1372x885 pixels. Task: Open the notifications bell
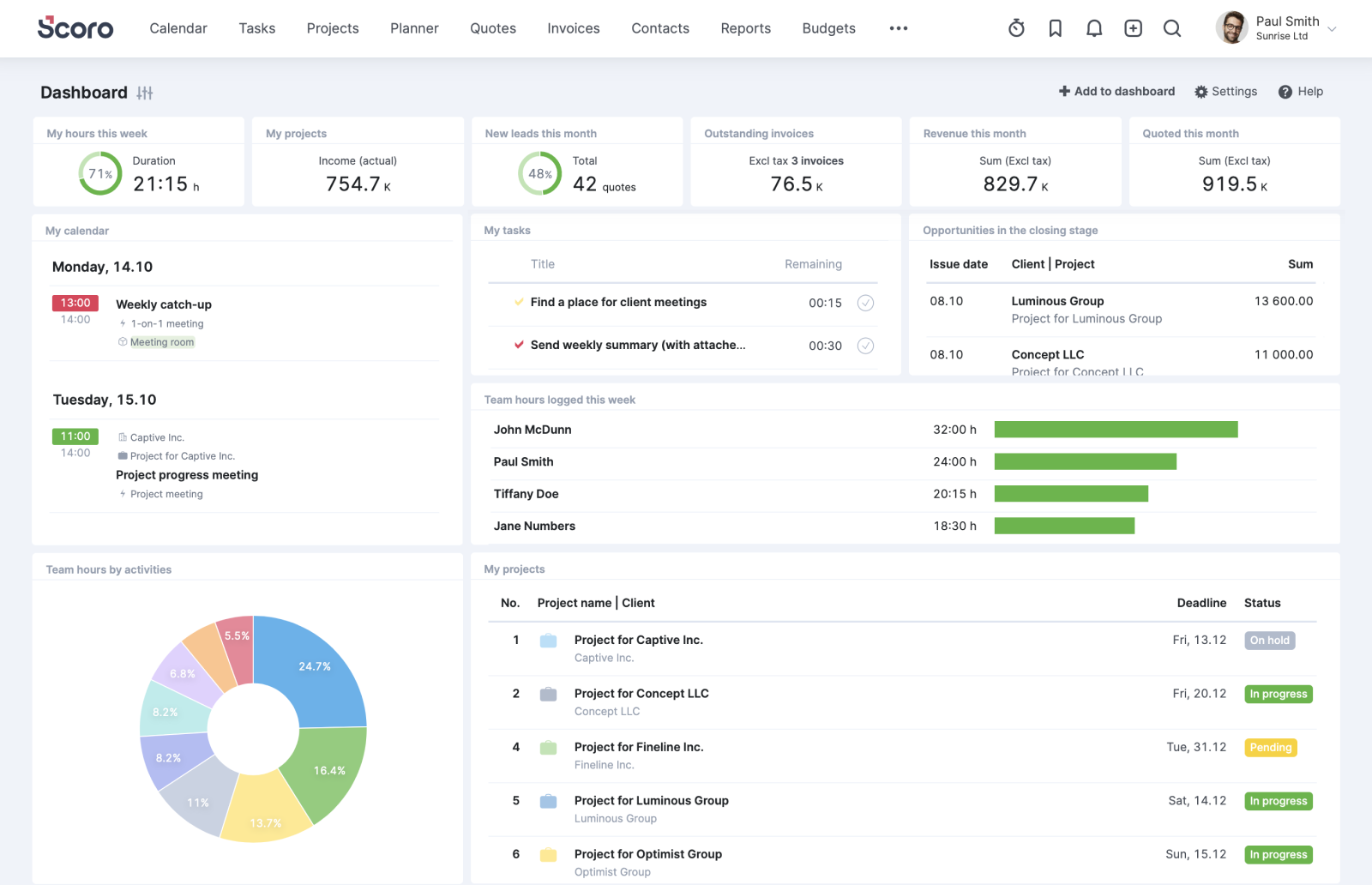click(x=1094, y=27)
